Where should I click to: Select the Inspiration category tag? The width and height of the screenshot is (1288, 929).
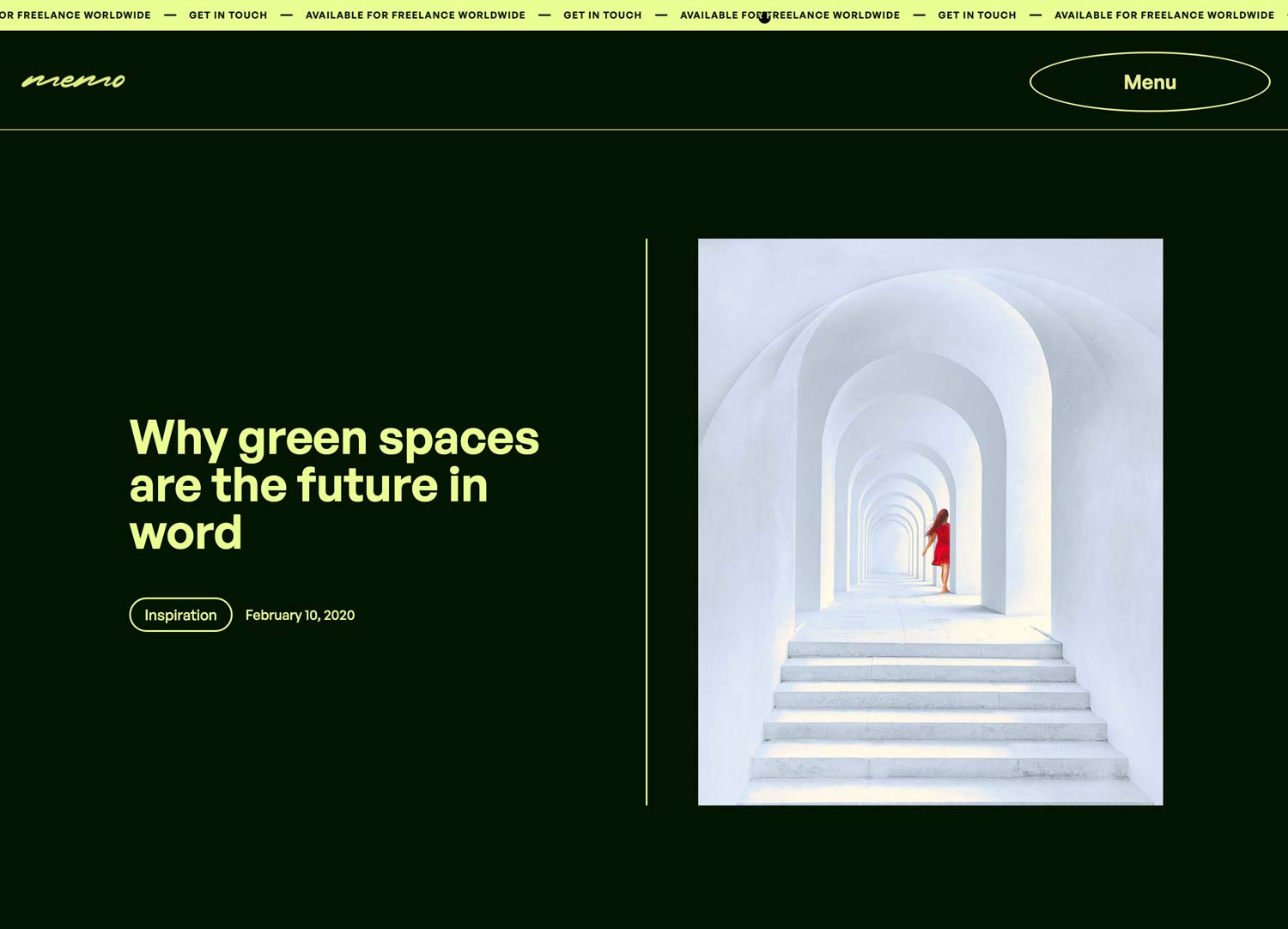pyautogui.click(x=180, y=615)
